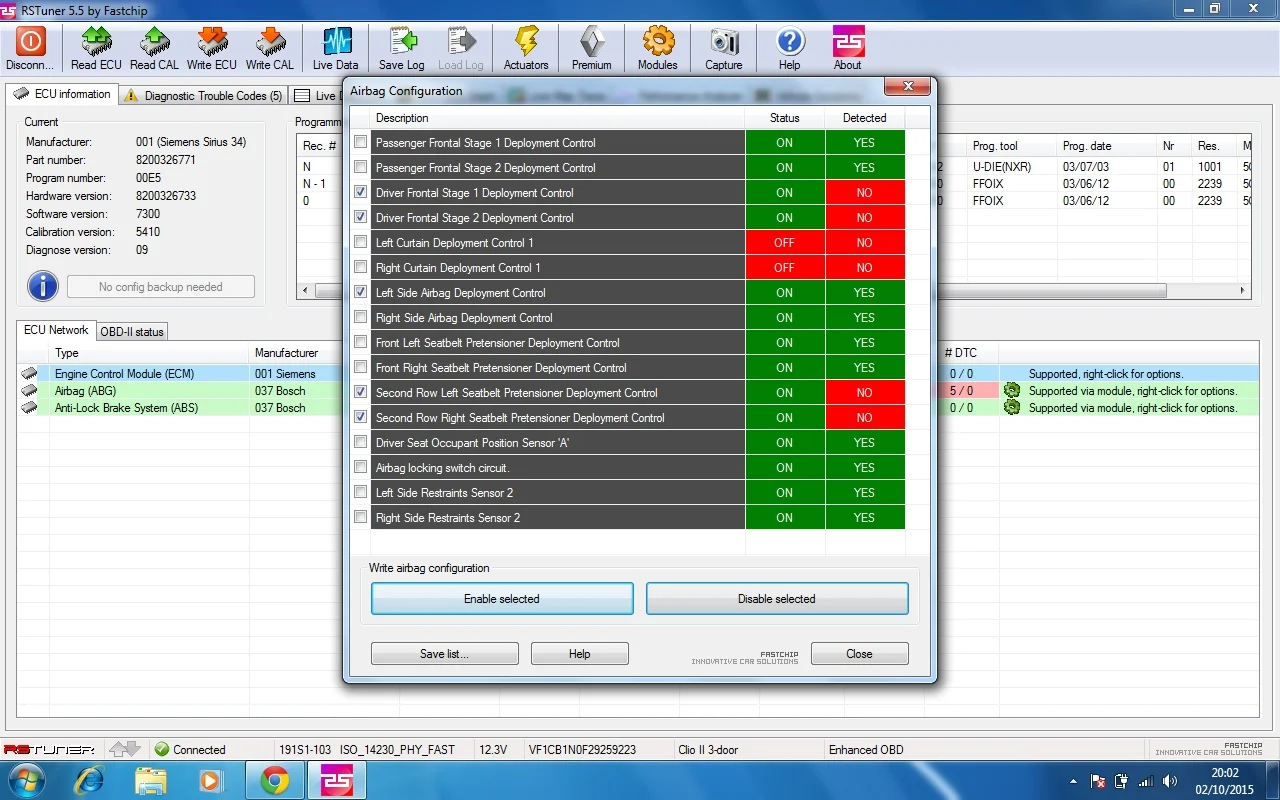
Task: Check Passenger Frontal Stage 1 Deployment Control
Action: [360, 142]
